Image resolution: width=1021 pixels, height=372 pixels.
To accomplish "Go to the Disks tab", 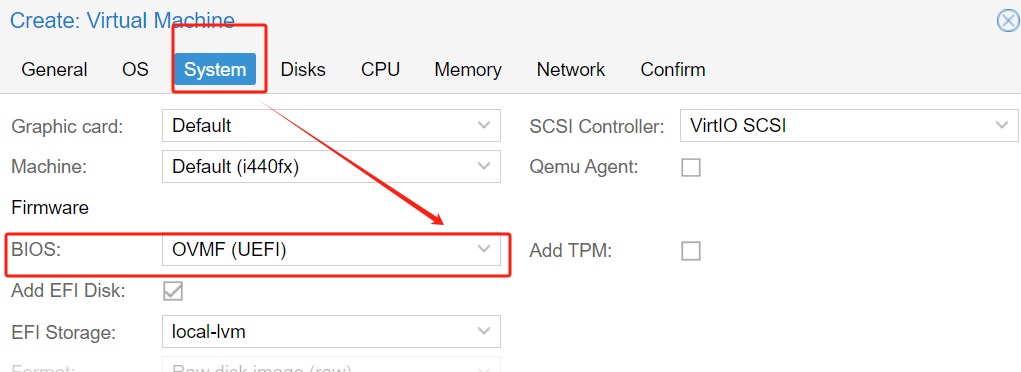I will [303, 70].
